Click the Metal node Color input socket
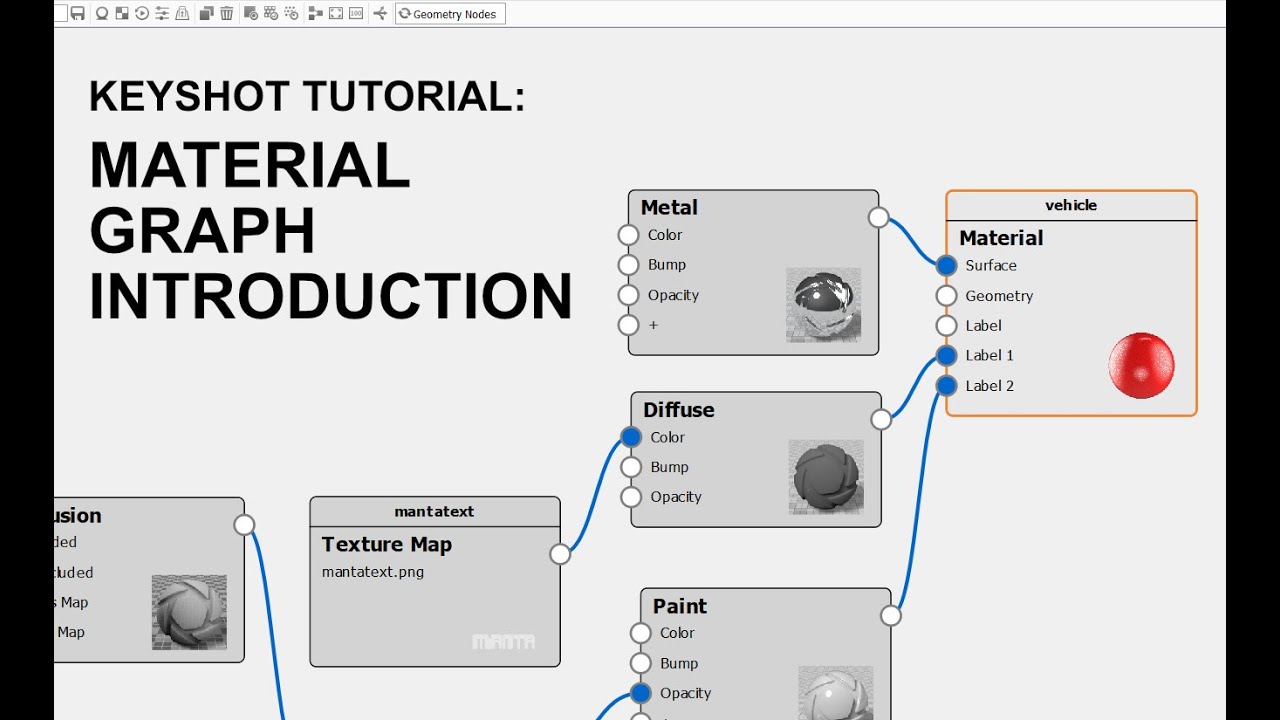1280x720 pixels. pyautogui.click(x=628, y=235)
